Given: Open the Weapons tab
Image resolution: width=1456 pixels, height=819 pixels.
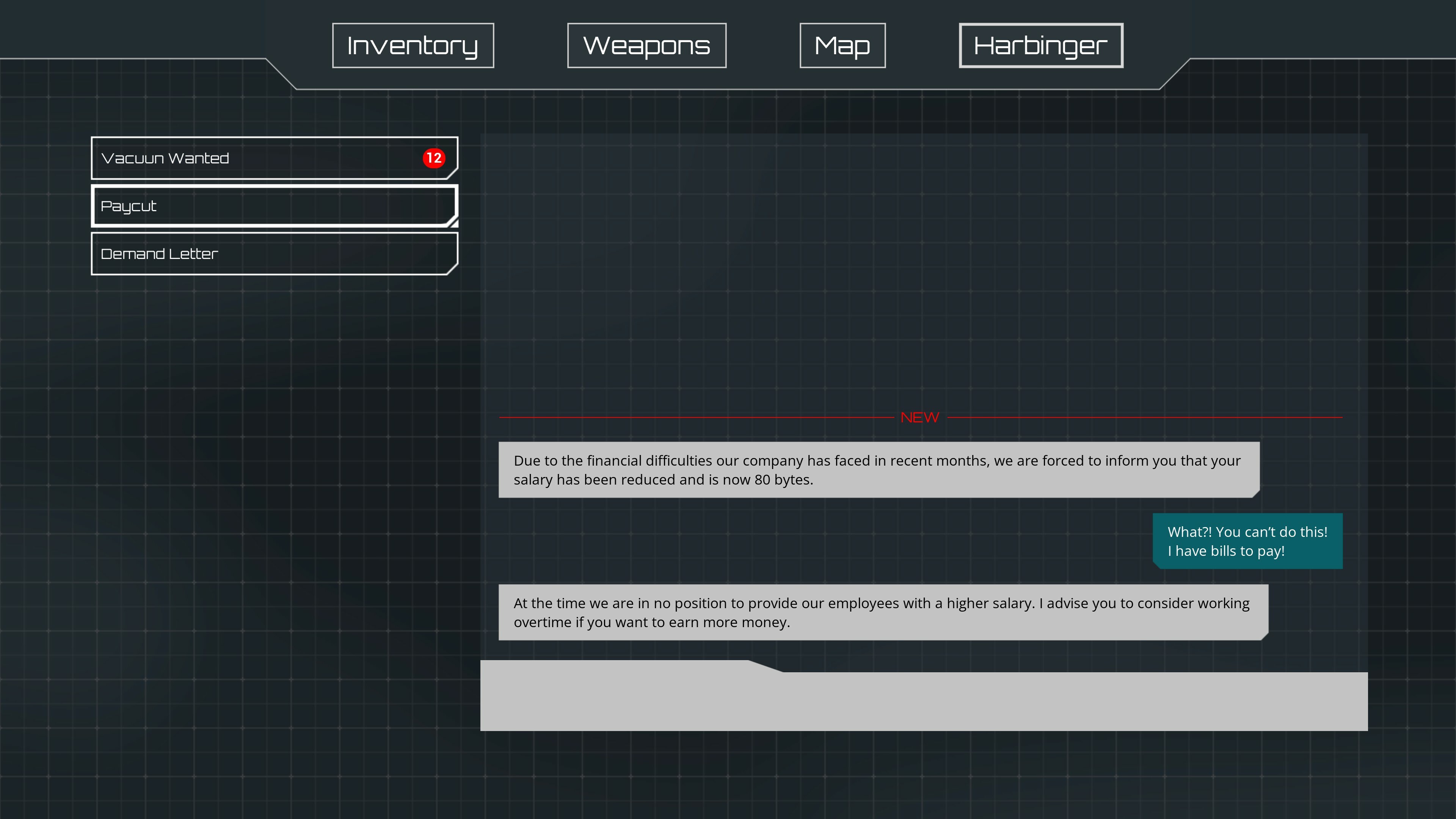Looking at the screenshot, I should tap(646, 45).
